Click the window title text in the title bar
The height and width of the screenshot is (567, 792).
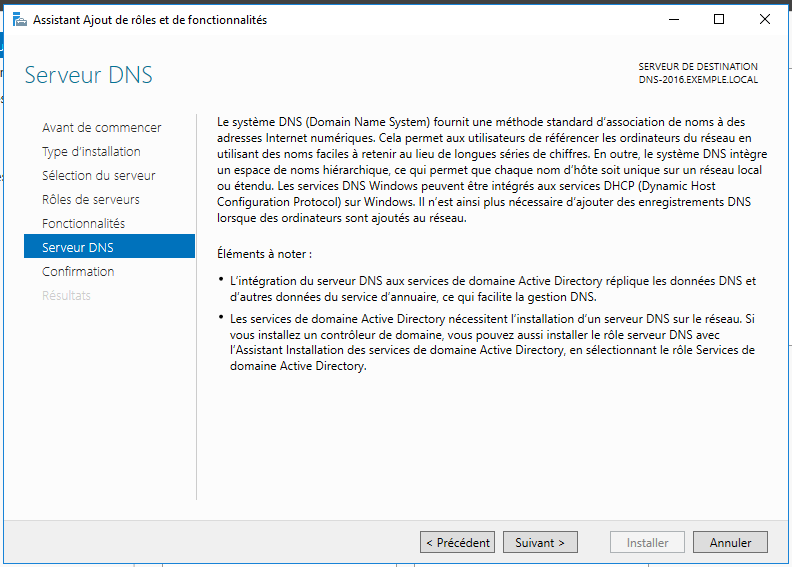150,20
